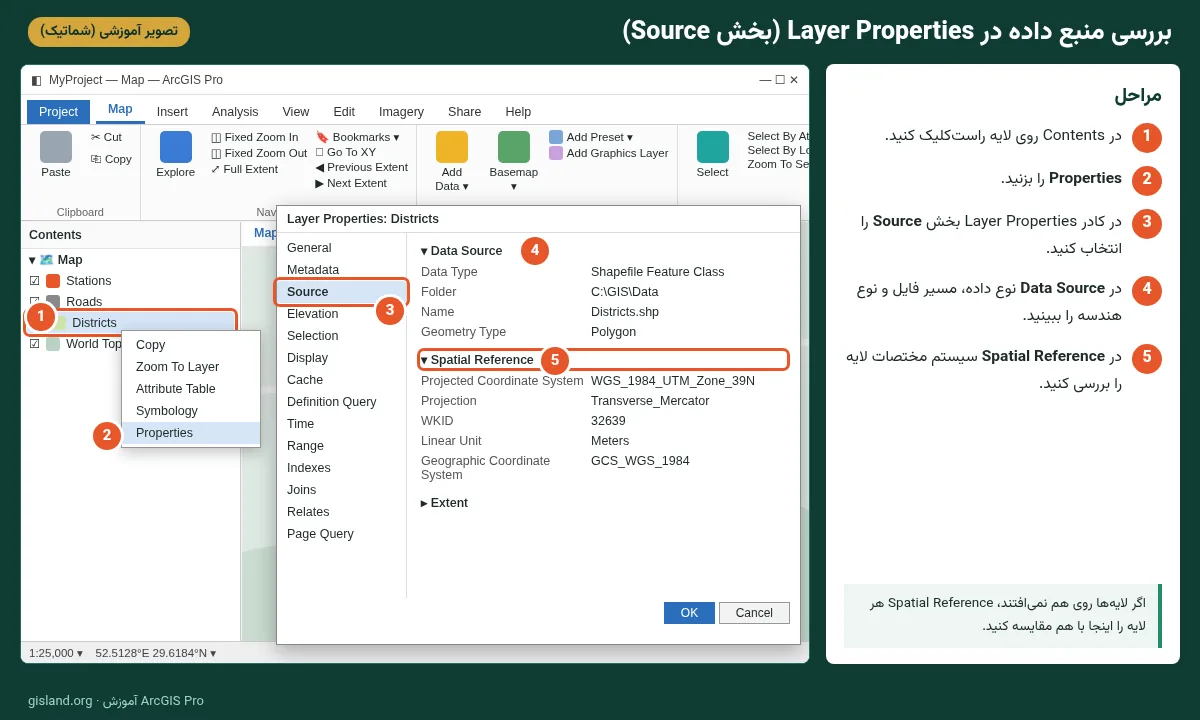Viewport: 1200px width, 720px height.
Task: Choose Properties in context menu
Action: (191, 433)
